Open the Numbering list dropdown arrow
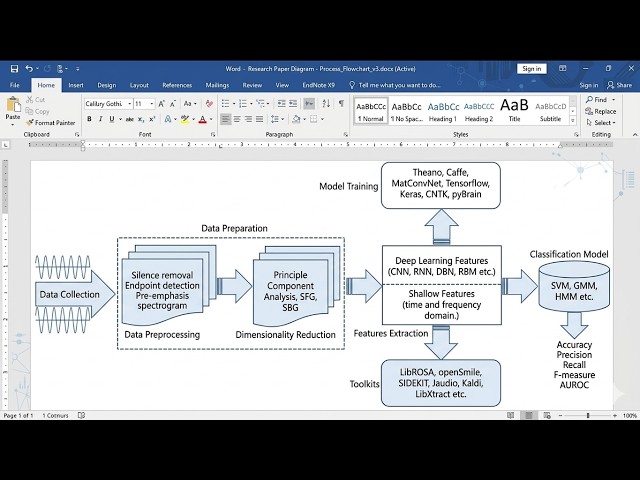The image size is (640, 480). [251, 104]
